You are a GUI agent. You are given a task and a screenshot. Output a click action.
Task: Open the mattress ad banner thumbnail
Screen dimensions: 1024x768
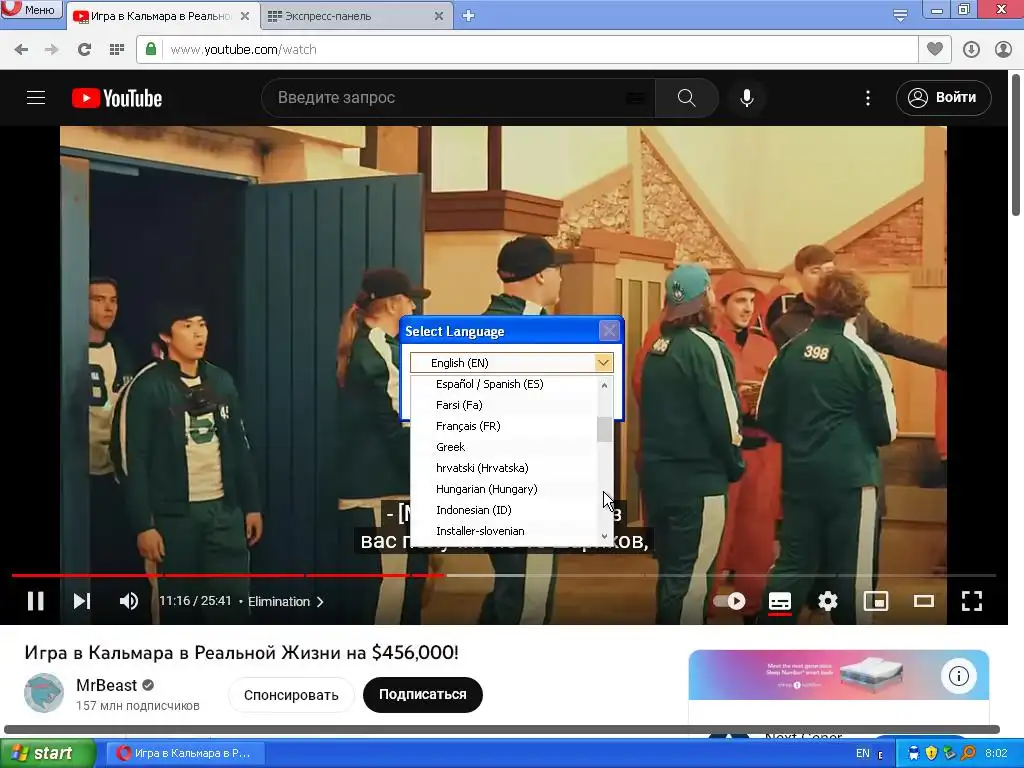pos(839,675)
